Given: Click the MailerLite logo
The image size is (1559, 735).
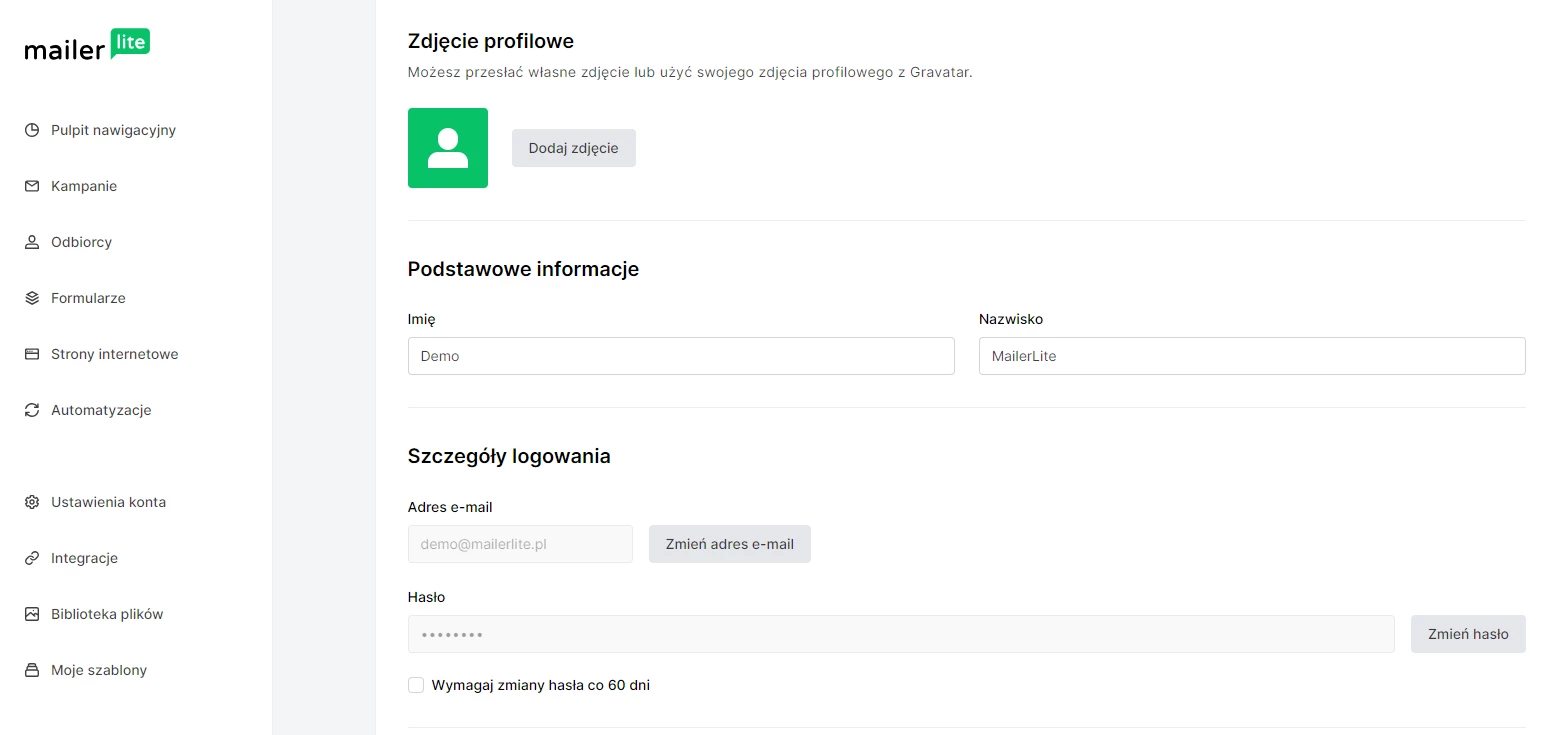Looking at the screenshot, I should click(x=87, y=46).
